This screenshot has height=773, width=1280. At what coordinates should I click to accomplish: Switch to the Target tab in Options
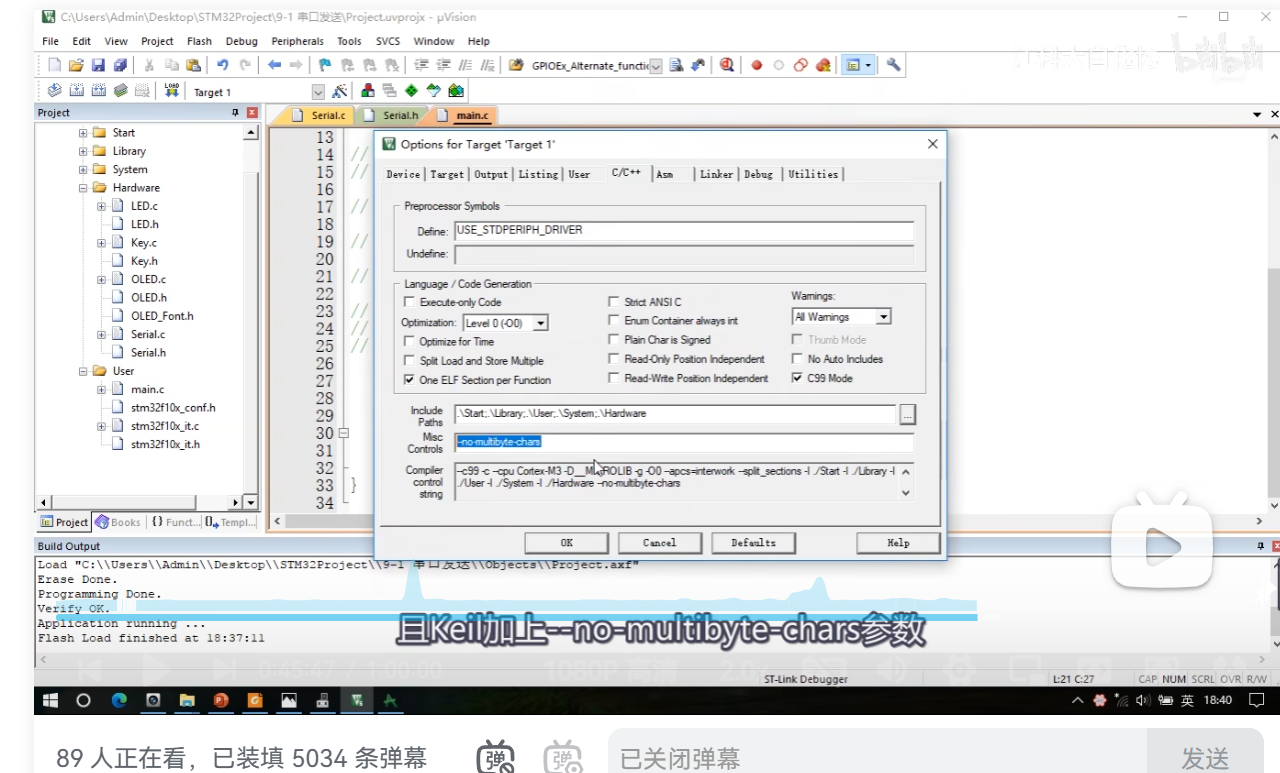[x=447, y=174]
